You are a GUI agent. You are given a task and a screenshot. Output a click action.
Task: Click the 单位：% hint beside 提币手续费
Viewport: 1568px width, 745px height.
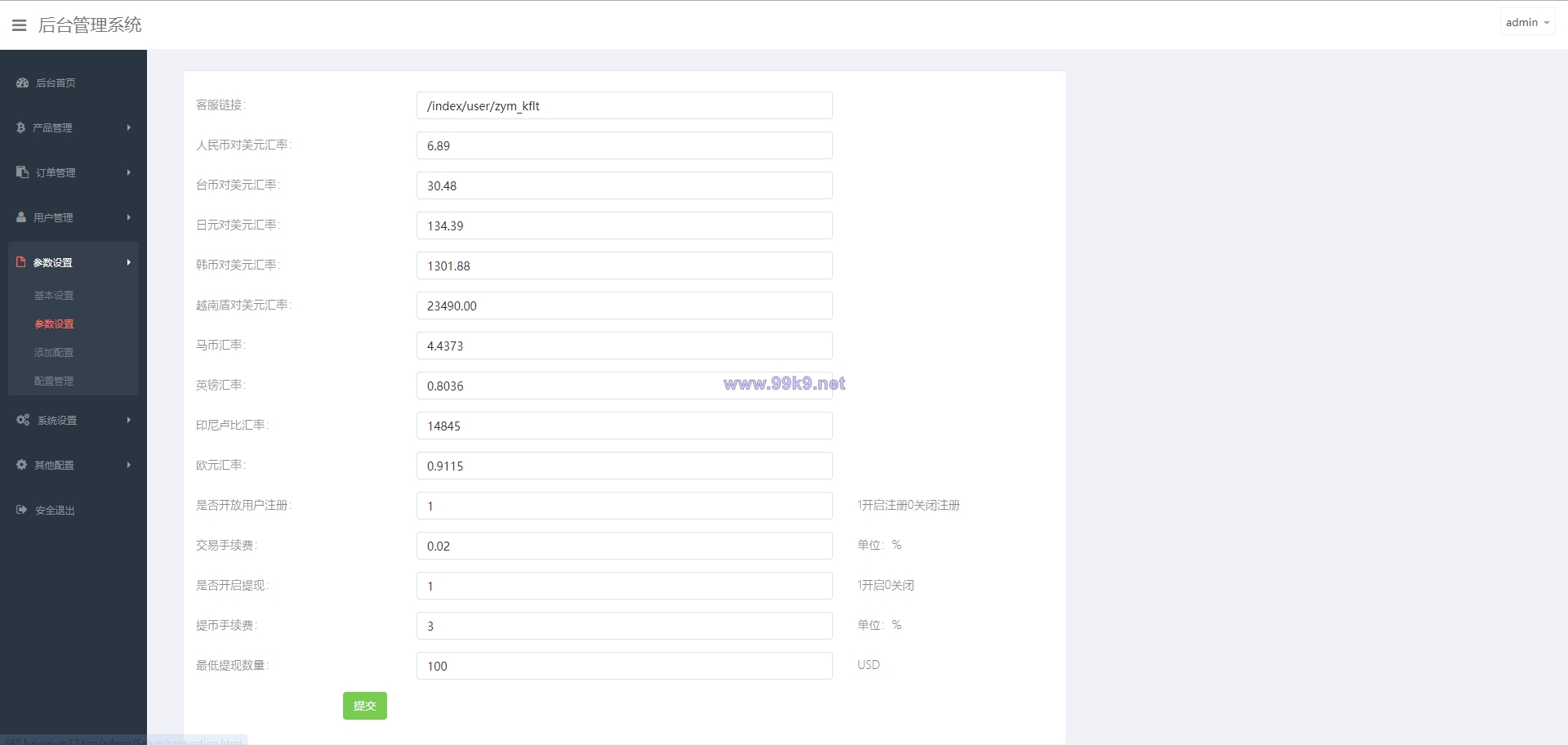point(879,625)
